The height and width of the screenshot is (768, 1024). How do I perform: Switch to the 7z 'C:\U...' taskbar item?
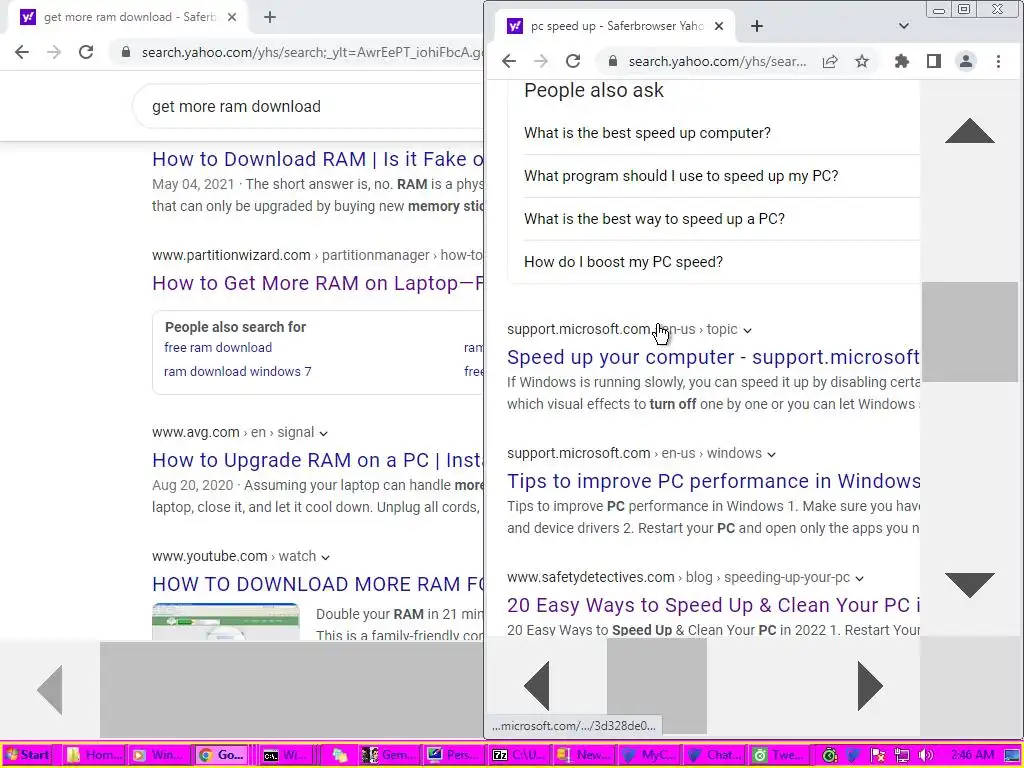point(519,755)
